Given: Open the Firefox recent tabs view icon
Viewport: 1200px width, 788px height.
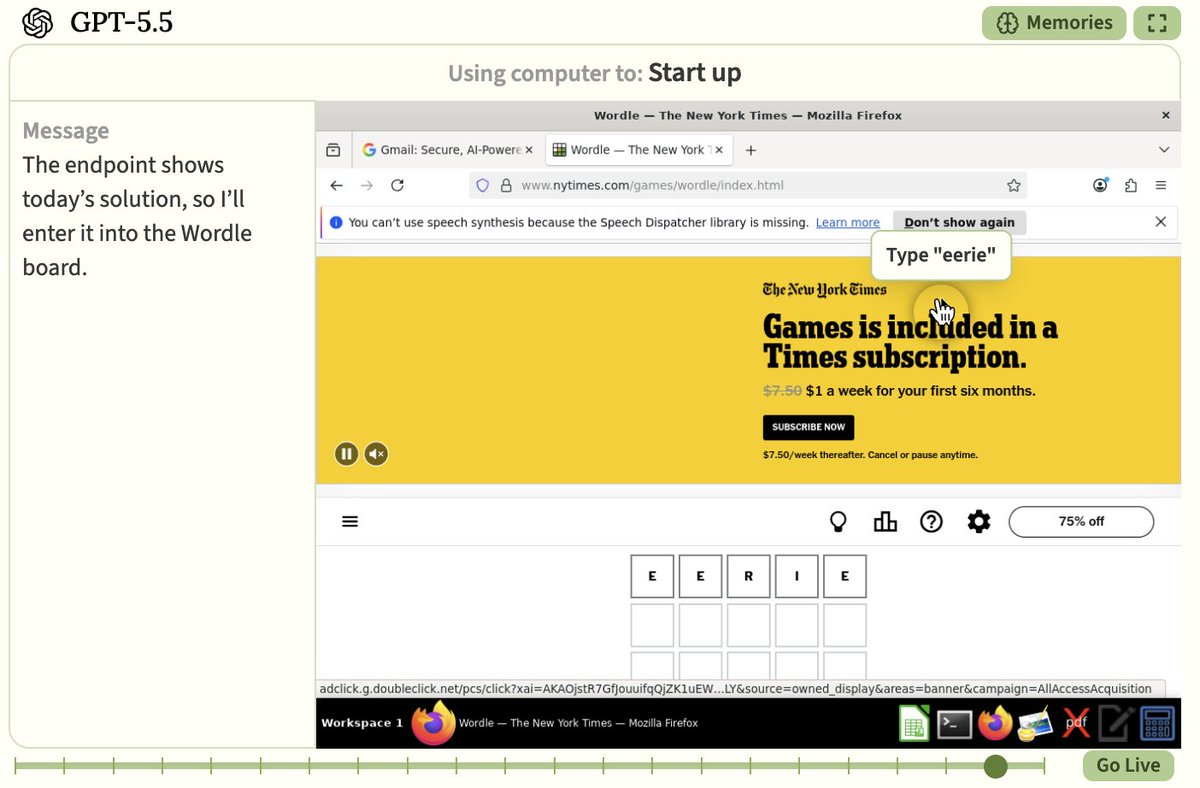Looking at the screenshot, I should click(x=333, y=150).
